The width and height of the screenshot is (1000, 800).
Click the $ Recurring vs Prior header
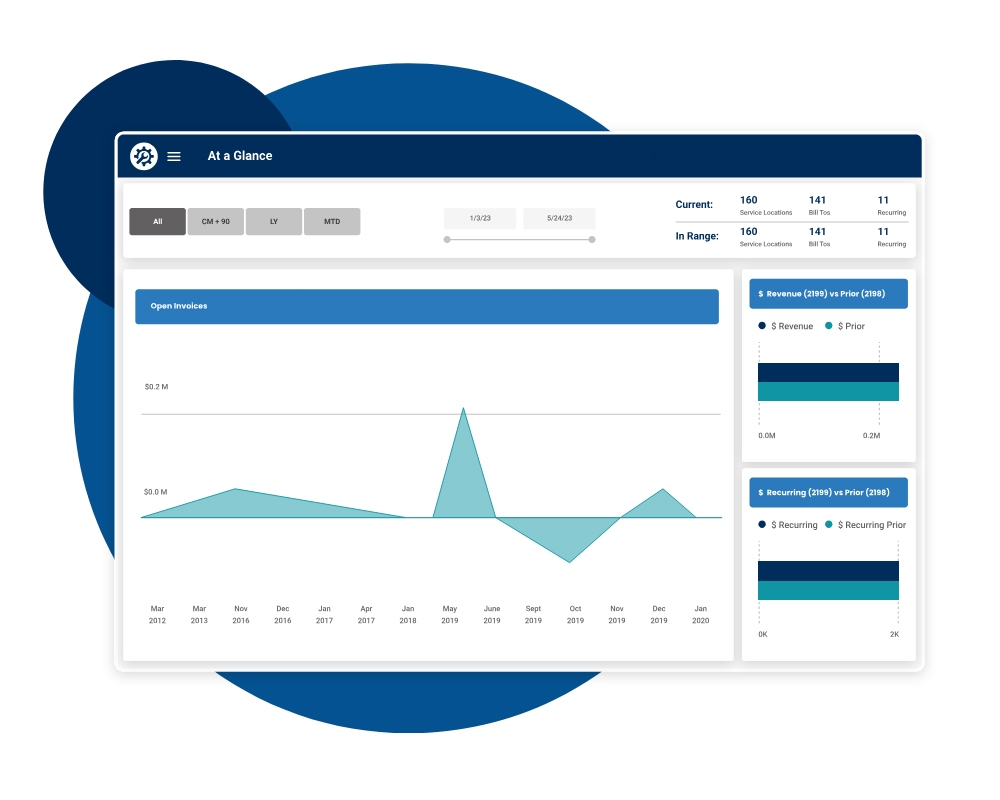click(x=828, y=493)
